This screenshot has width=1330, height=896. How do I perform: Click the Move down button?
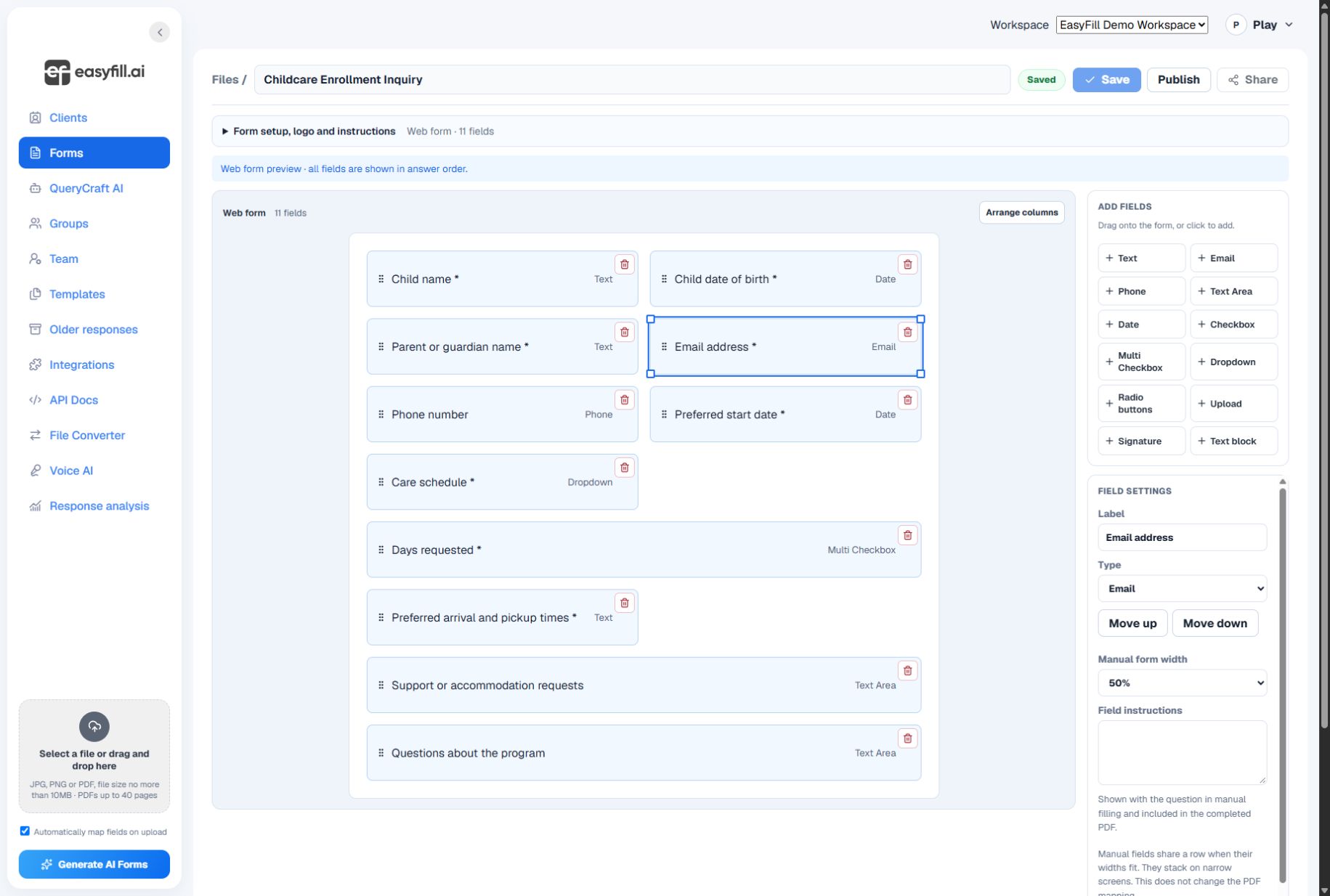(1215, 623)
